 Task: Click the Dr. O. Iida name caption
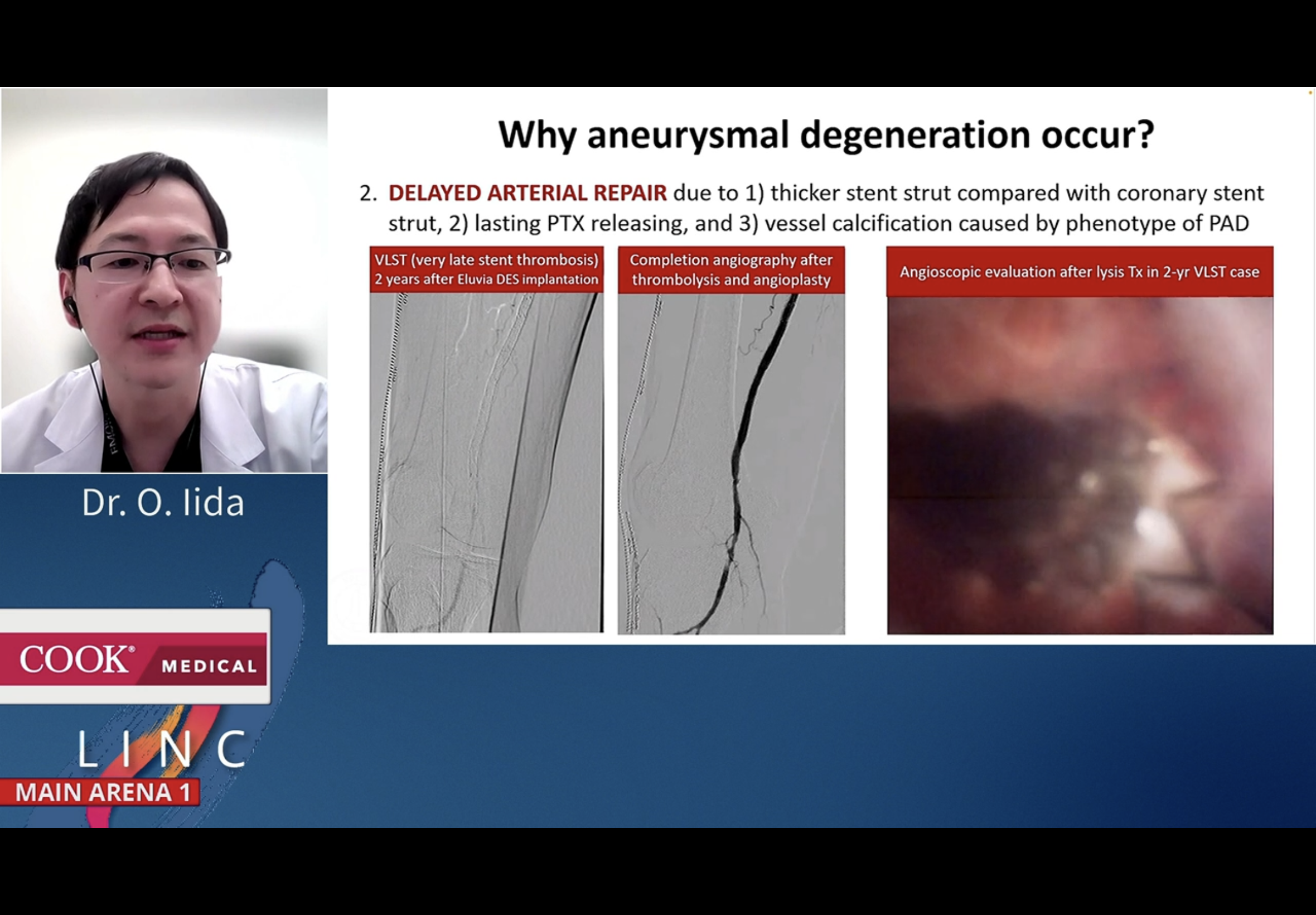click(163, 503)
